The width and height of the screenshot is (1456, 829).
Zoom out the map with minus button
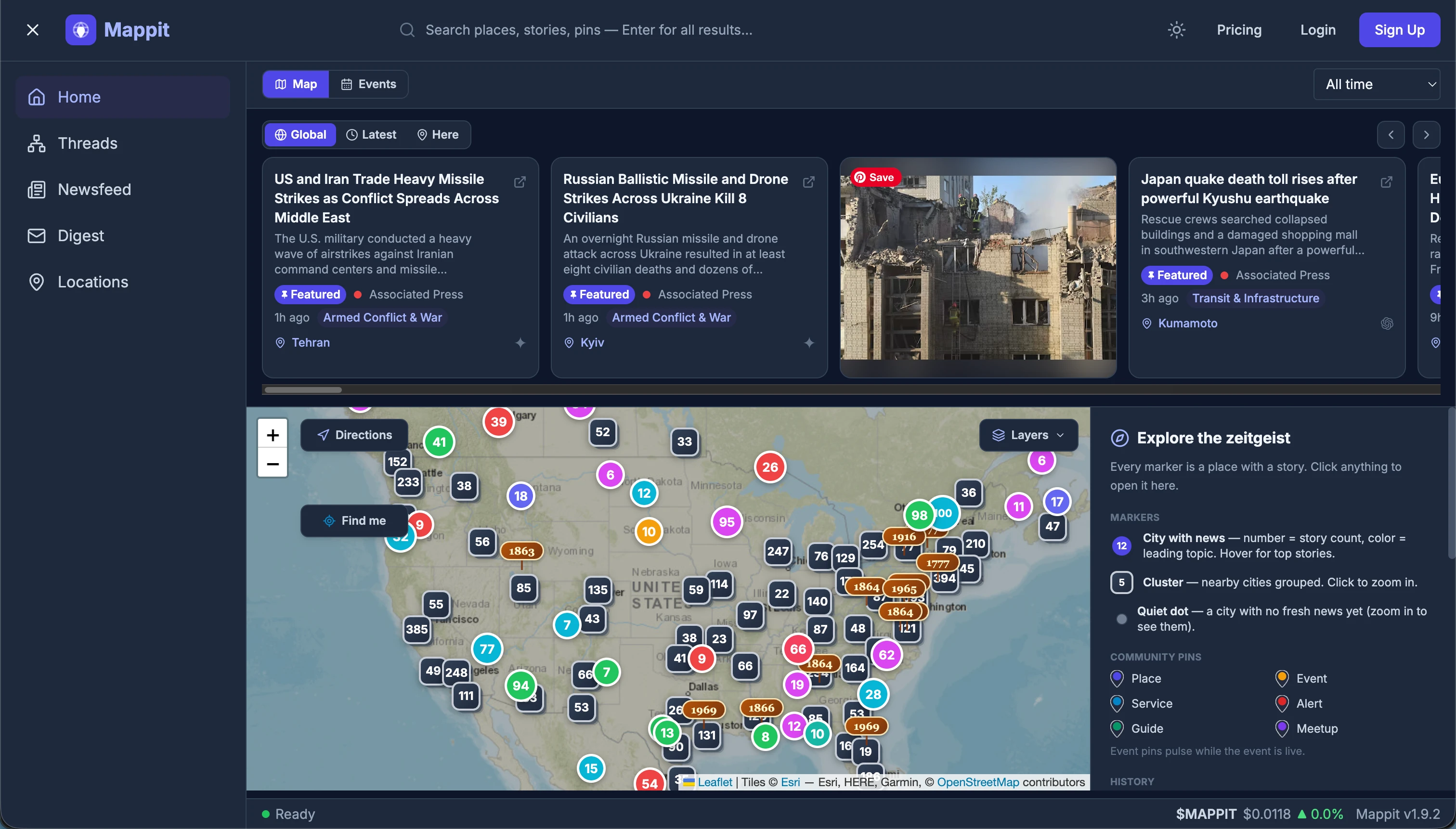pyautogui.click(x=273, y=464)
